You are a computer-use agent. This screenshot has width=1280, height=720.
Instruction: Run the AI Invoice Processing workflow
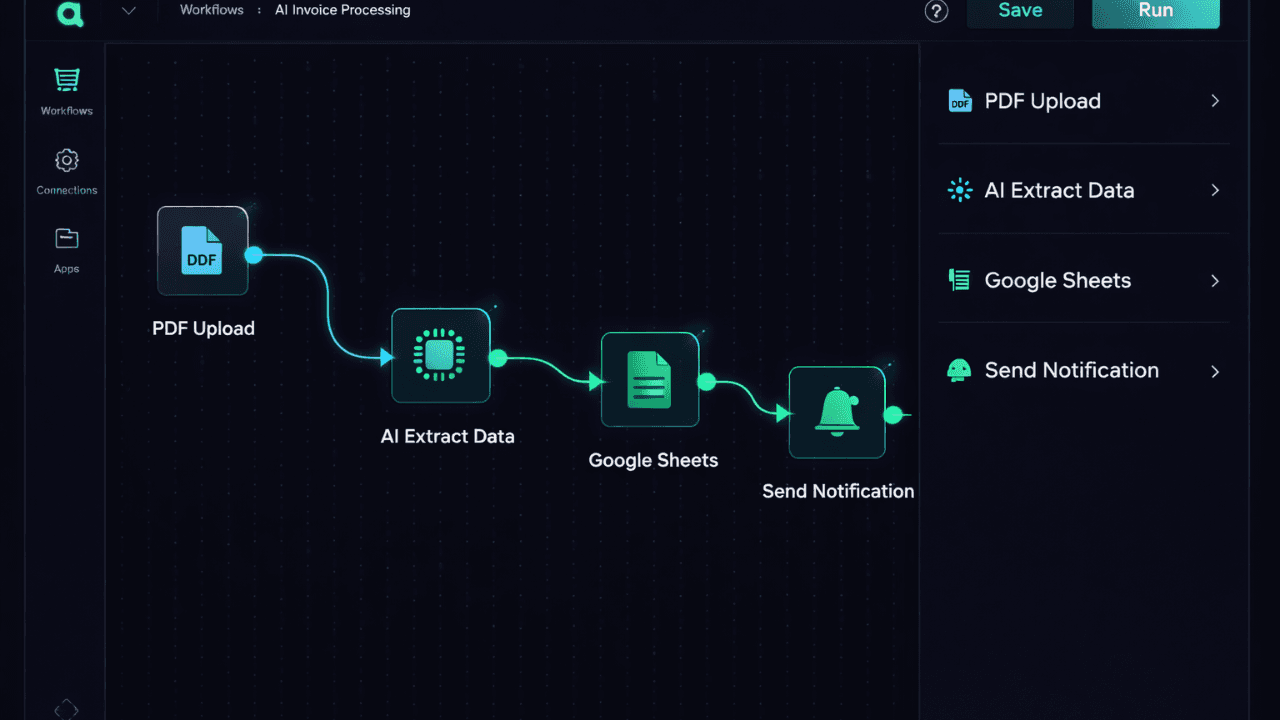point(1155,10)
